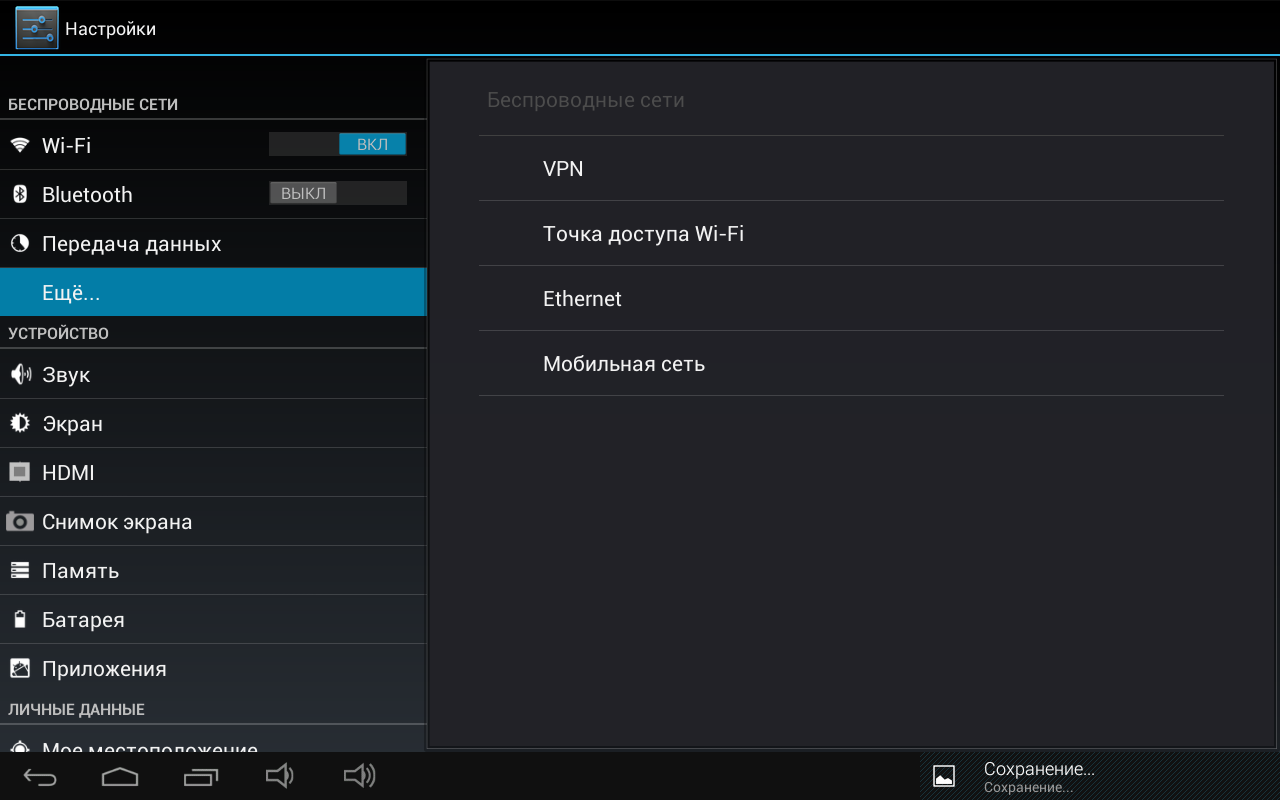This screenshot has height=800, width=1280.
Task: Open Мобильная сеть settings
Action: click(x=624, y=364)
